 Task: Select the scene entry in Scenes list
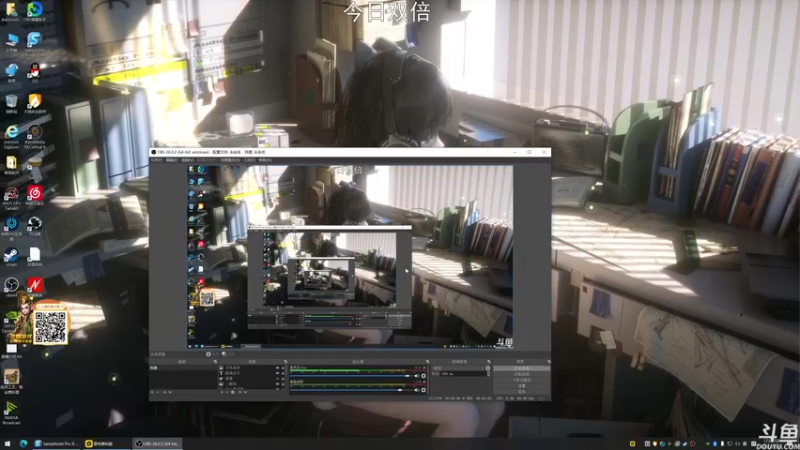(183, 368)
